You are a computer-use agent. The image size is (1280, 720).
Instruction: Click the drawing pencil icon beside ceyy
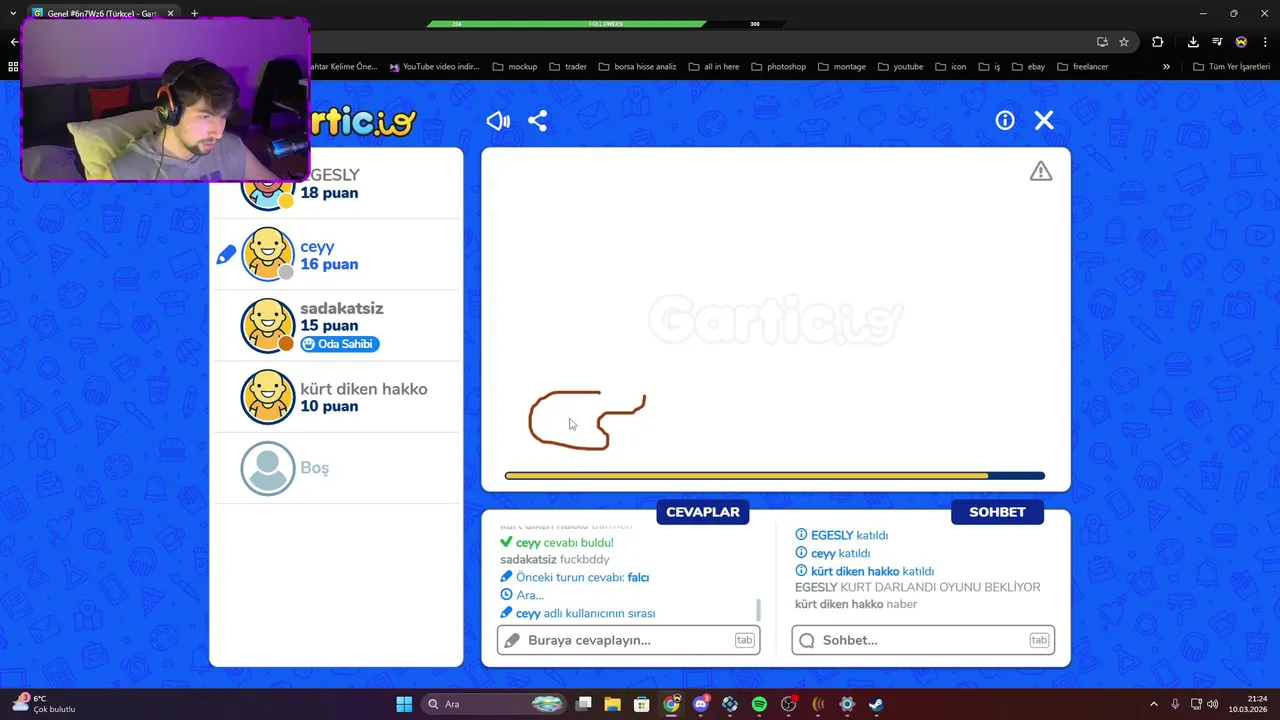pyautogui.click(x=226, y=255)
